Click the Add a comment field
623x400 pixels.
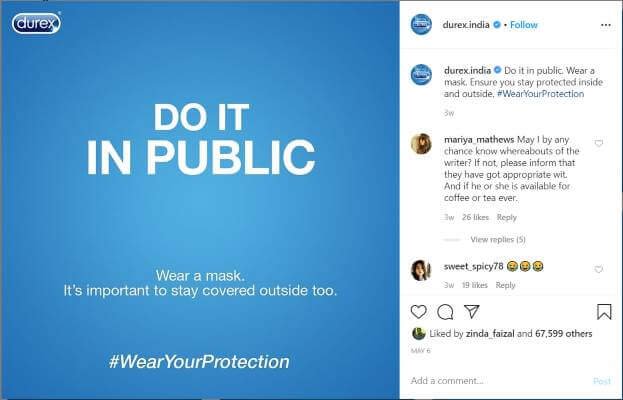tap(501, 381)
